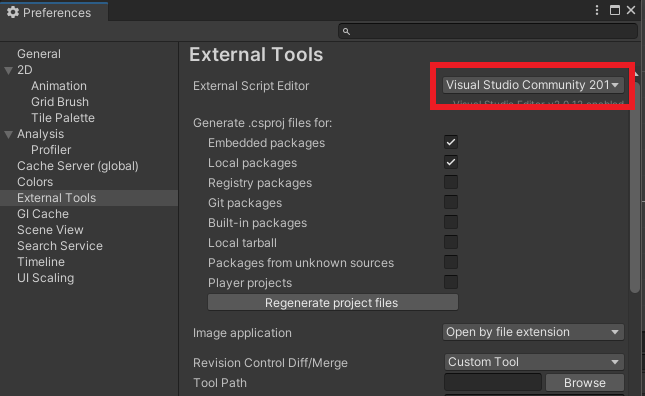Enable Git packages checkbox
The image size is (645, 396).
coord(451,202)
